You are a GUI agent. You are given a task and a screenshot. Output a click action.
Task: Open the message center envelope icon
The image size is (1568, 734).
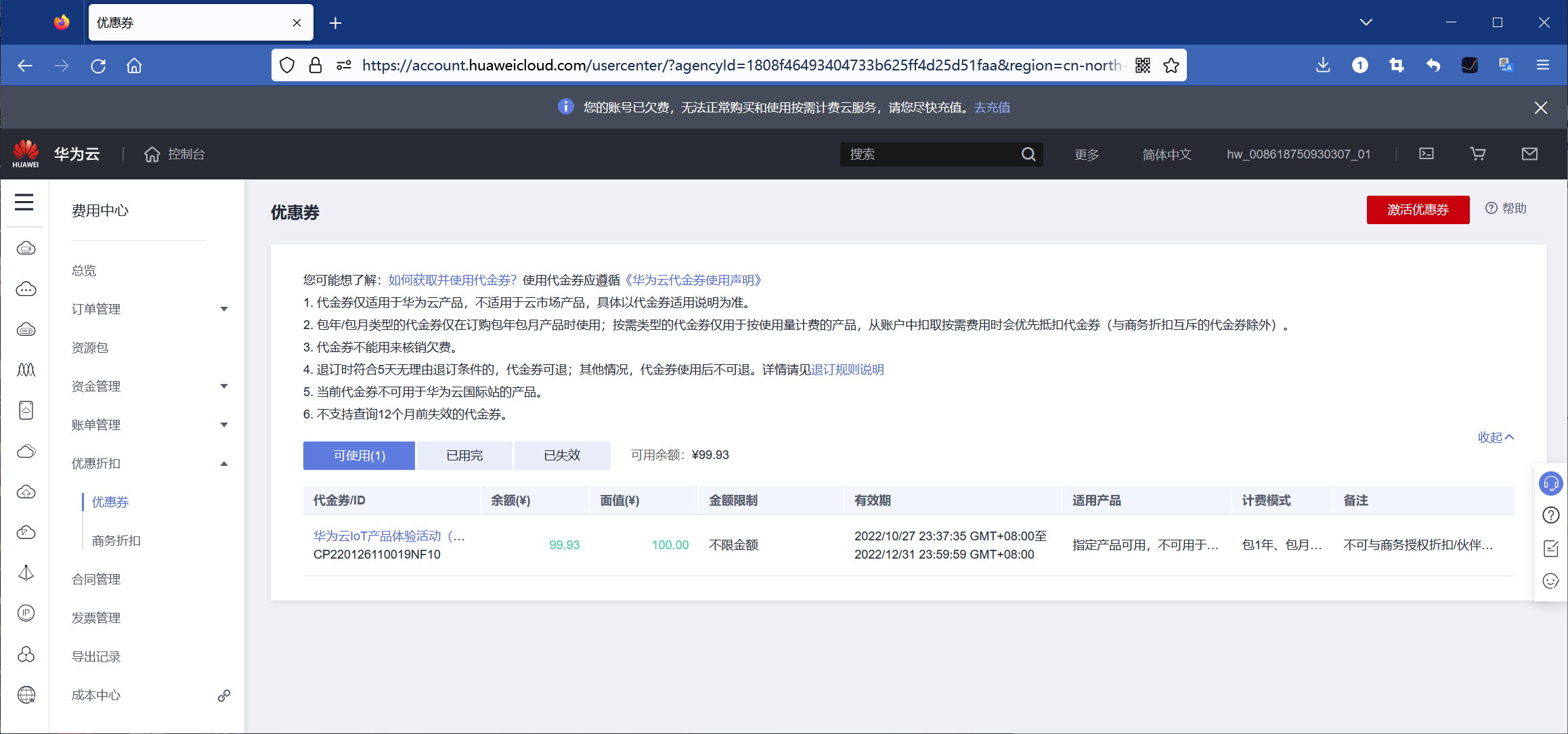[x=1529, y=154]
